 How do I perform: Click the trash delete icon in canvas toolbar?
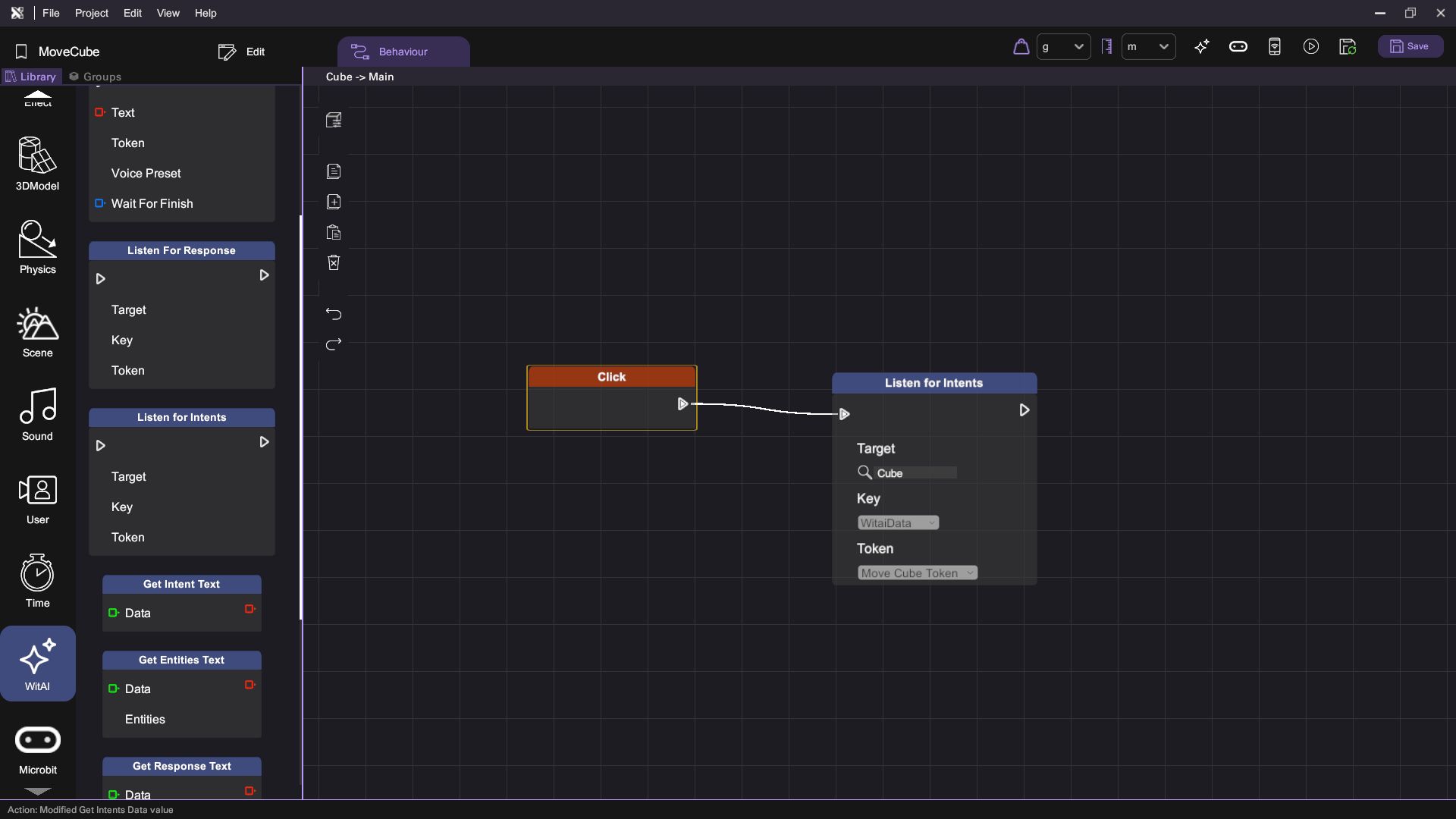334,263
